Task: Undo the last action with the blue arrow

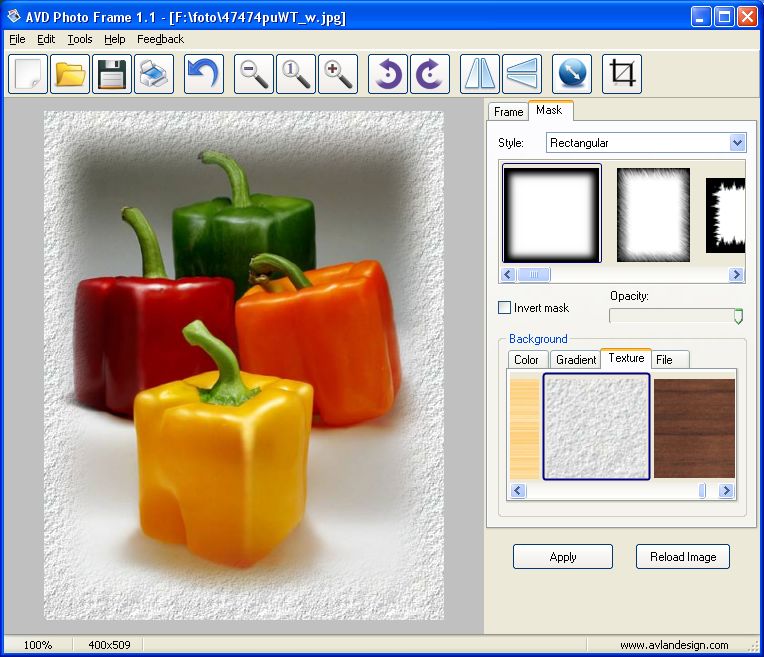Action: pyautogui.click(x=204, y=75)
